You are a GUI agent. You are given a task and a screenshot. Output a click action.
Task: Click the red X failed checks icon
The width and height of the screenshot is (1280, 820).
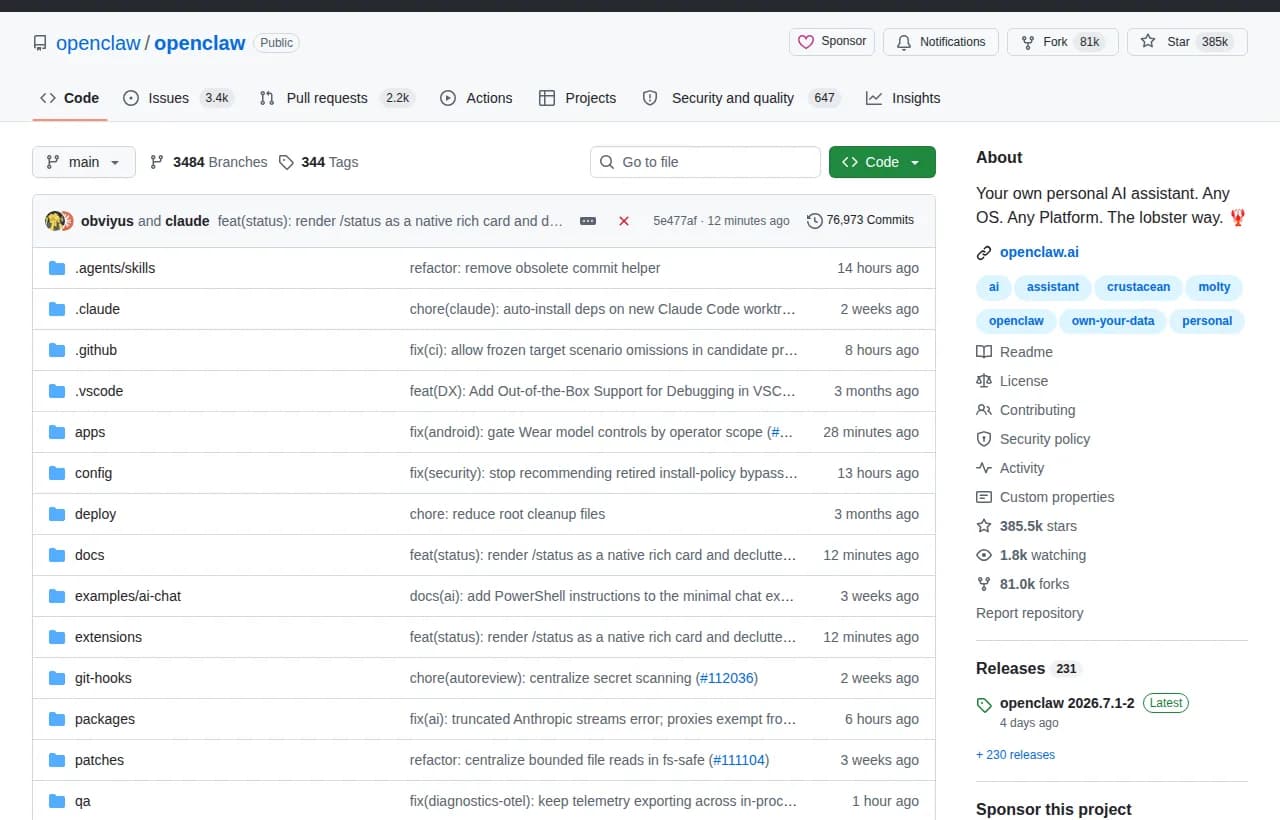click(624, 221)
